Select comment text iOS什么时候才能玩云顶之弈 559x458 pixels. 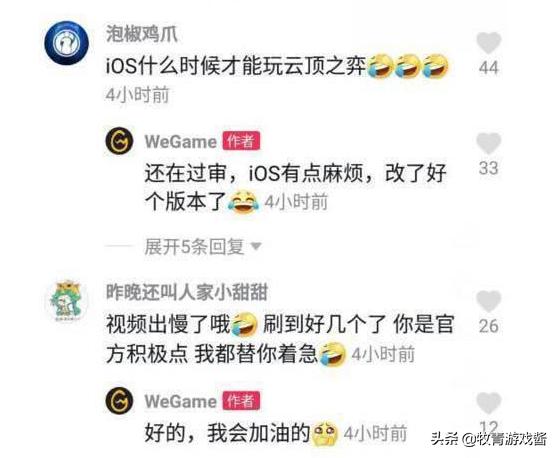[x=236, y=66]
